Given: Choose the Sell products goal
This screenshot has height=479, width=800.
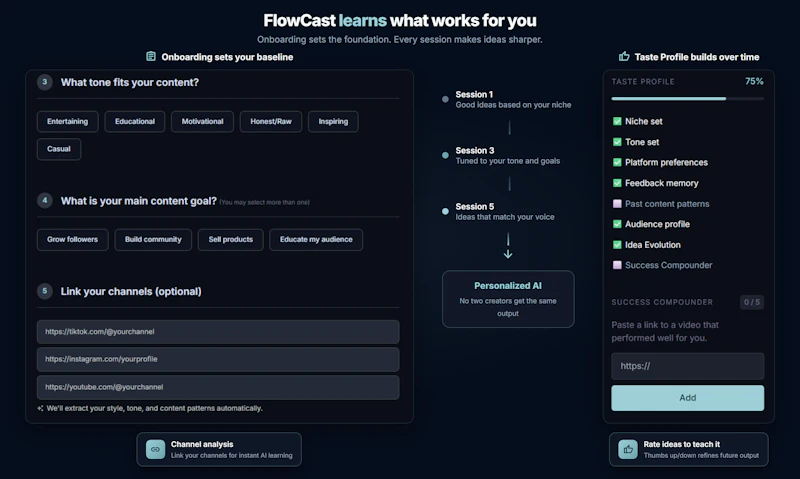Looking at the screenshot, I should (231, 239).
